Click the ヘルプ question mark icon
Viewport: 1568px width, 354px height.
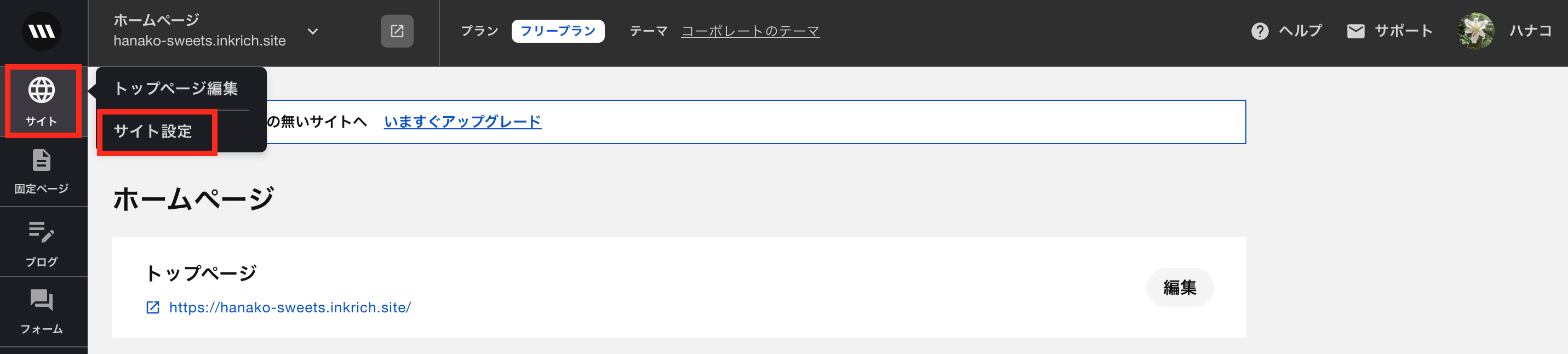tap(1260, 31)
